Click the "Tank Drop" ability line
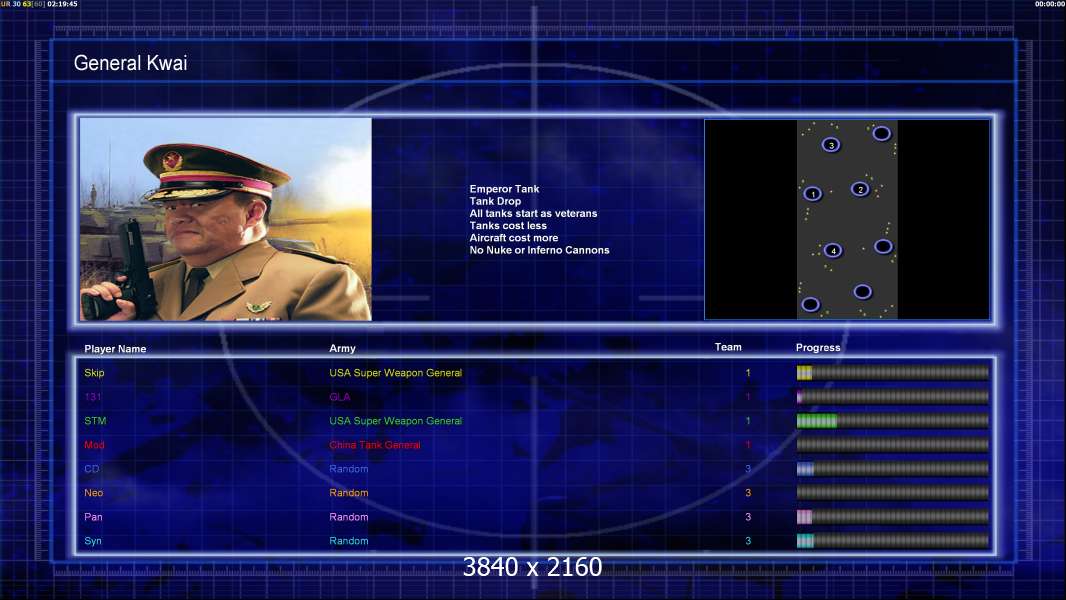The width and height of the screenshot is (1066, 600). click(495, 201)
